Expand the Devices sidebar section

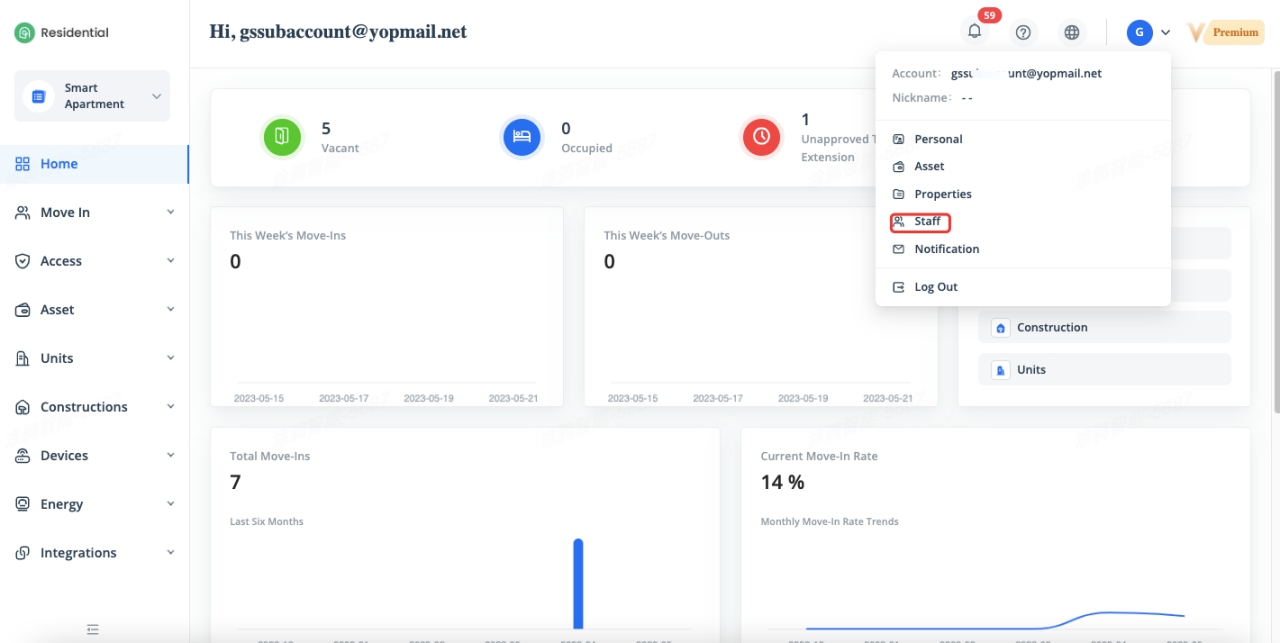(x=93, y=455)
